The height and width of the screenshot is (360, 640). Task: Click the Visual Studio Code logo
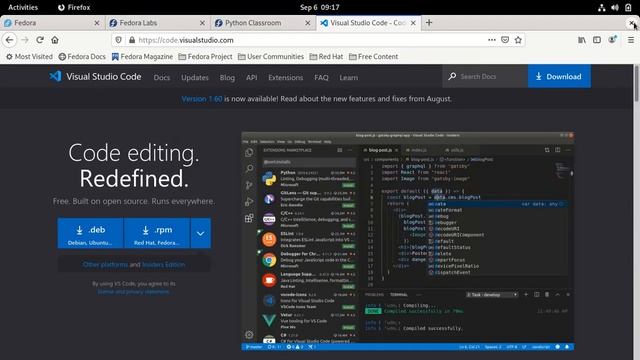pos(95,77)
